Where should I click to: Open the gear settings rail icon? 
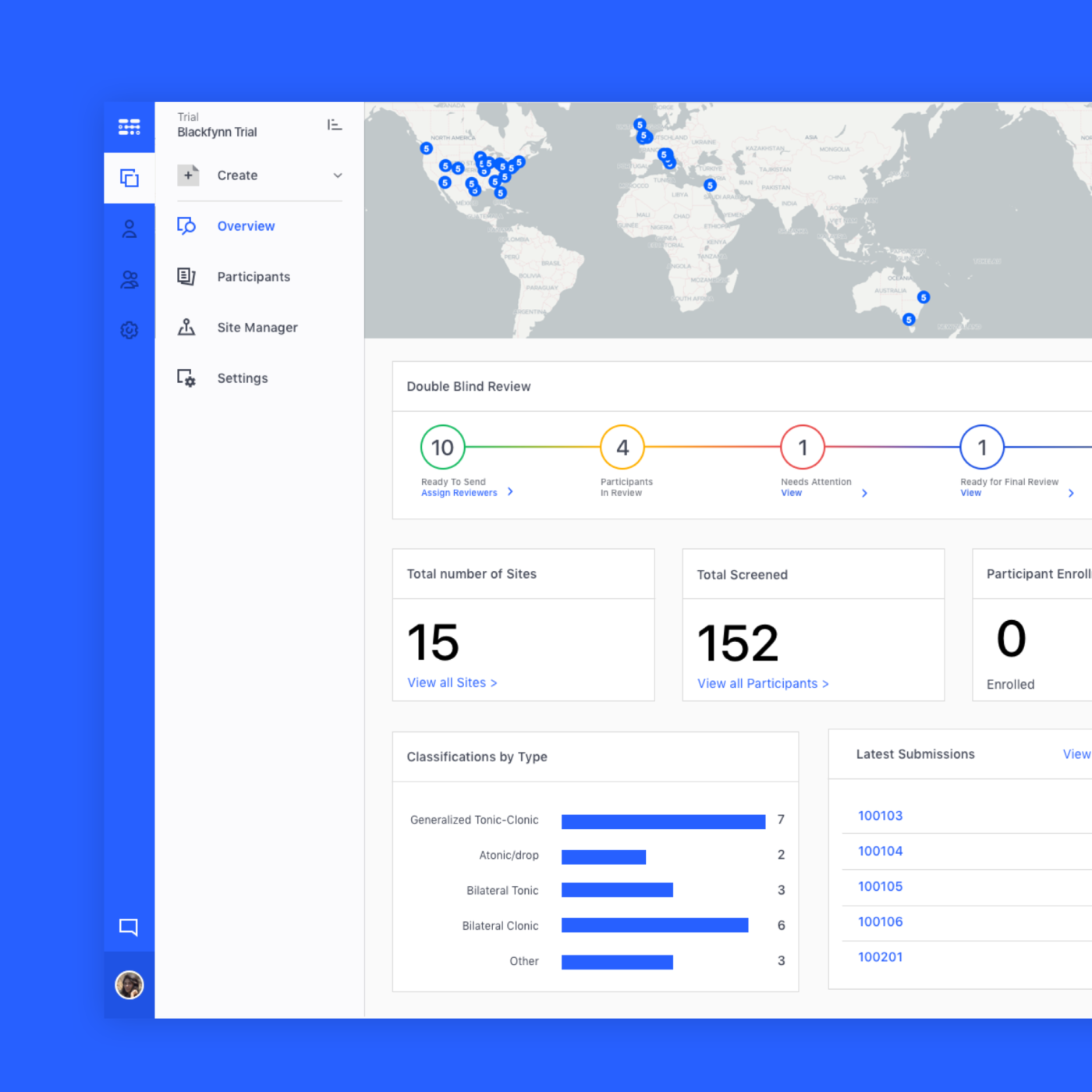pyautogui.click(x=129, y=330)
